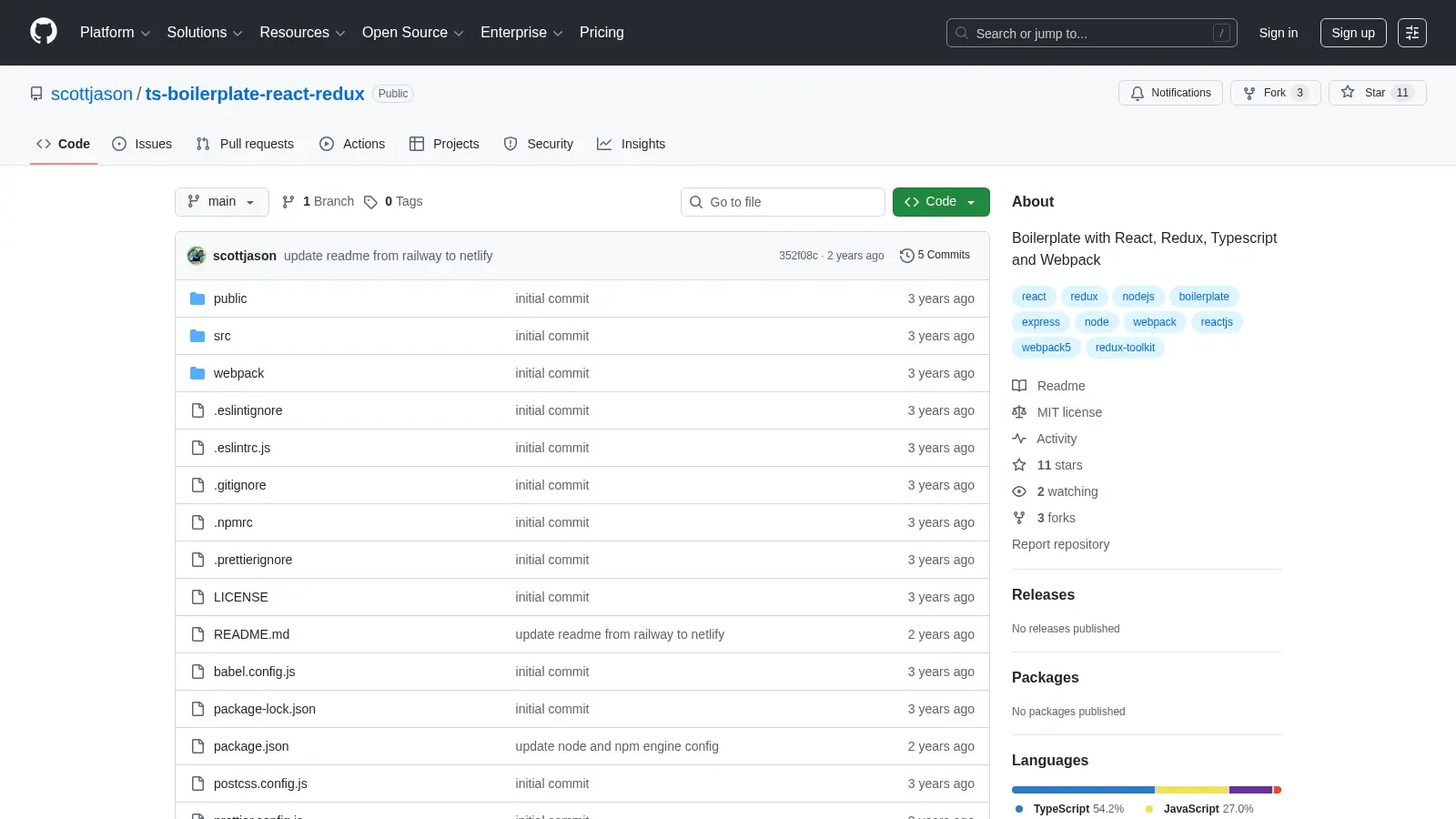Click the Sign in link
1456x819 pixels.
[x=1279, y=33]
